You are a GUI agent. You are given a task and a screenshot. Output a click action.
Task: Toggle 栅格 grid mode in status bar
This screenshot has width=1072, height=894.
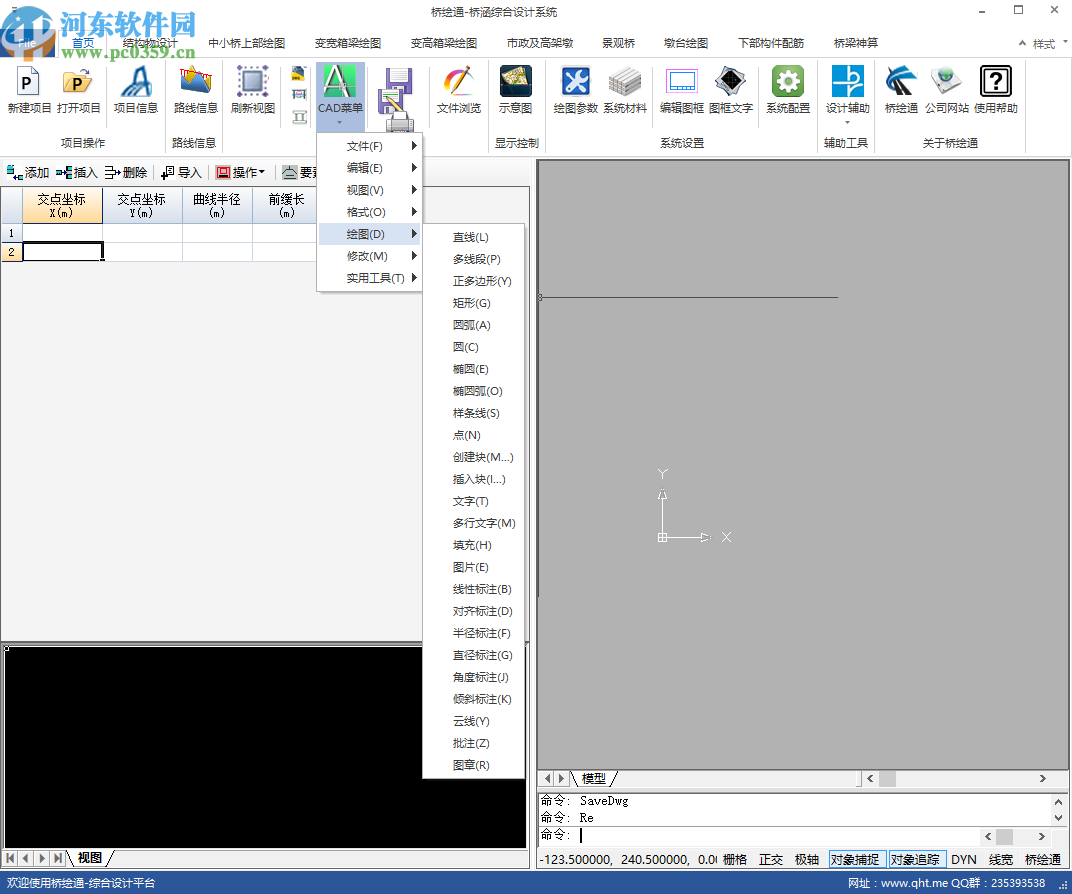(735, 860)
